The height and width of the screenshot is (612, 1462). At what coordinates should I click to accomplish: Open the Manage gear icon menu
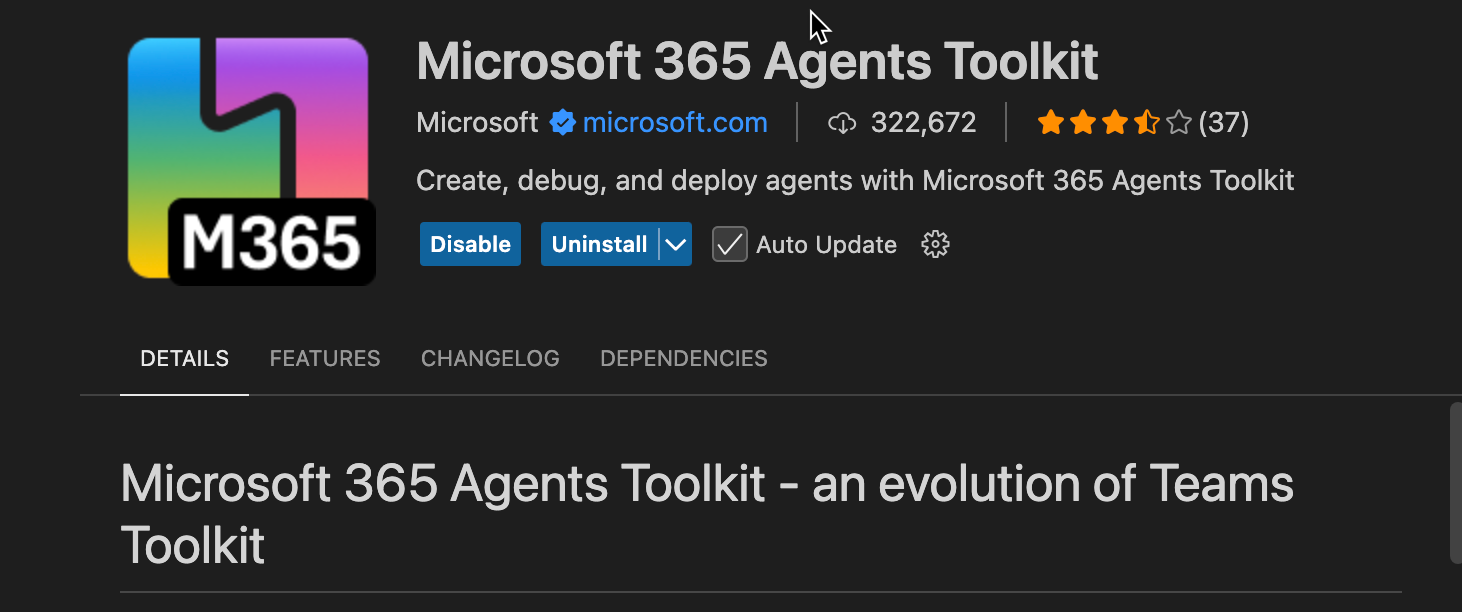point(934,245)
